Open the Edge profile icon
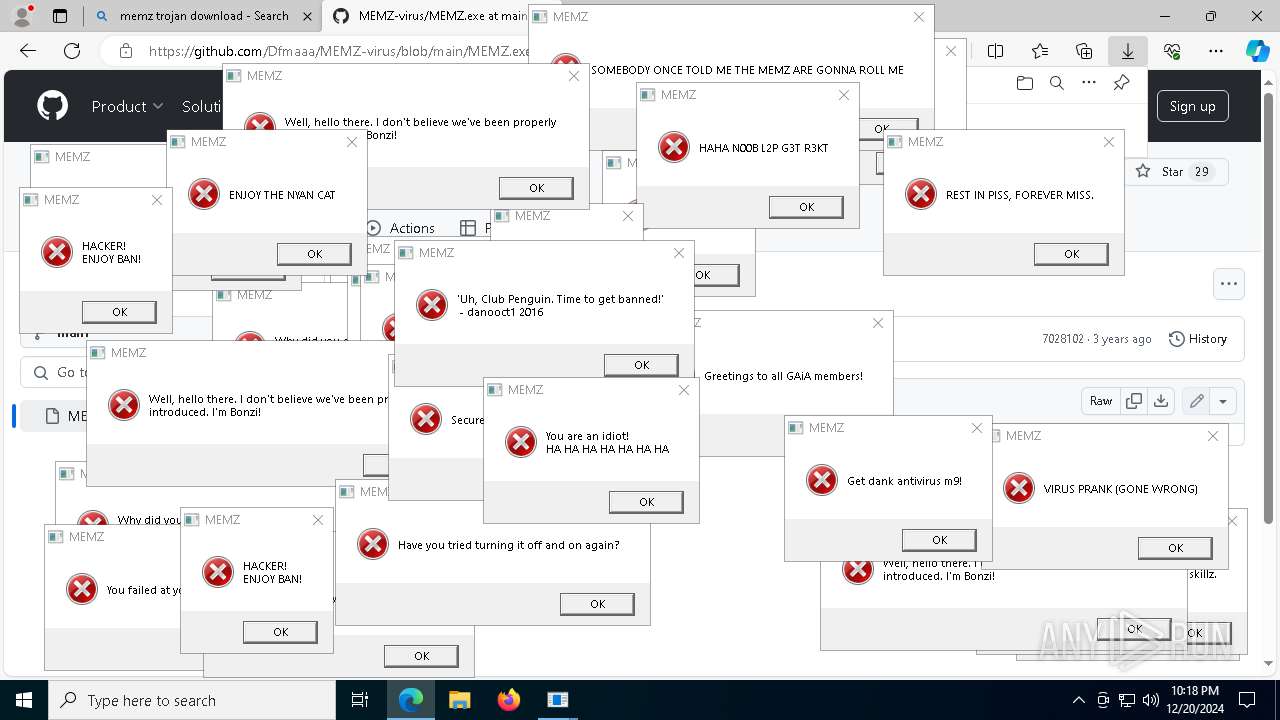 coord(23,15)
